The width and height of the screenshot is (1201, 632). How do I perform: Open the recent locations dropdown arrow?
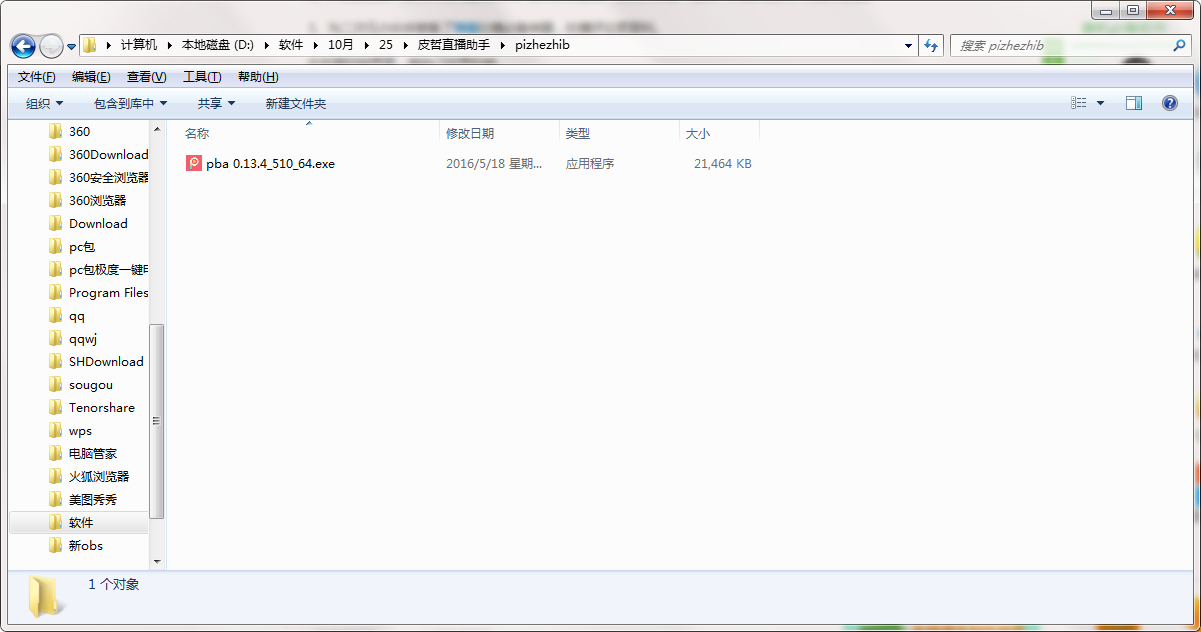(x=71, y=46)
